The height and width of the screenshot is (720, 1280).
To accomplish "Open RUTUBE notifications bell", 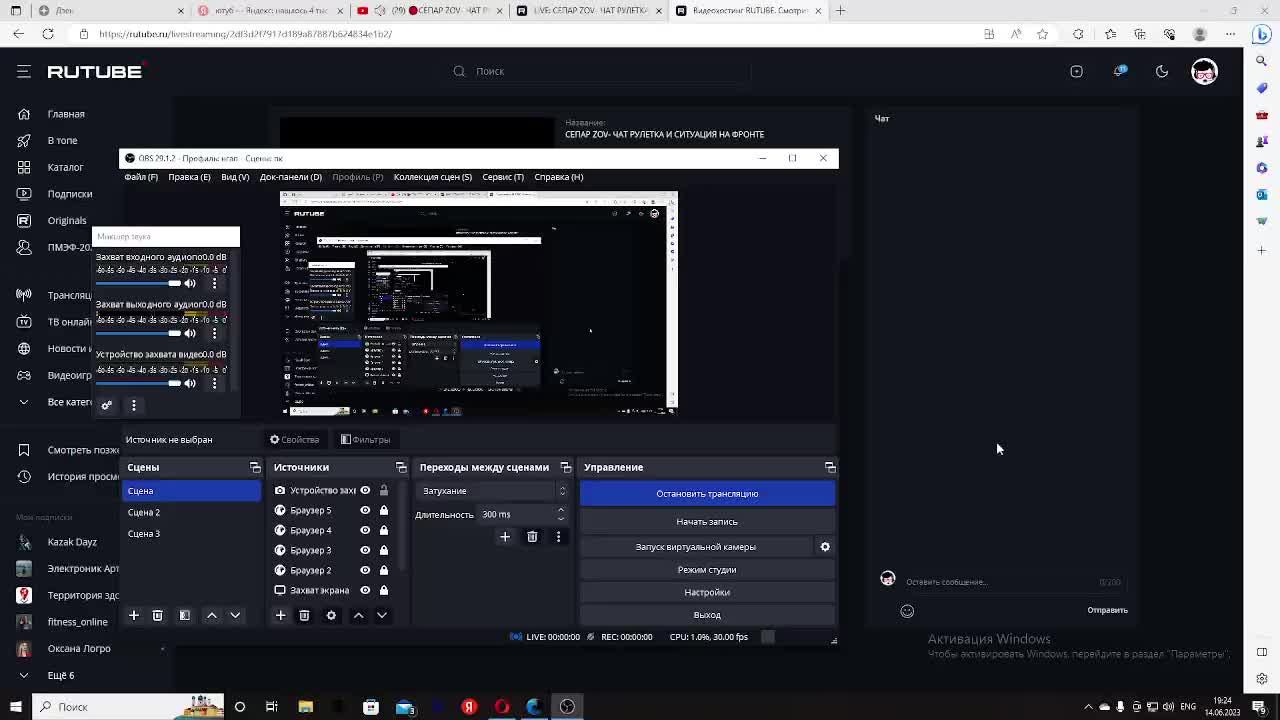I will coord(1120,71).
